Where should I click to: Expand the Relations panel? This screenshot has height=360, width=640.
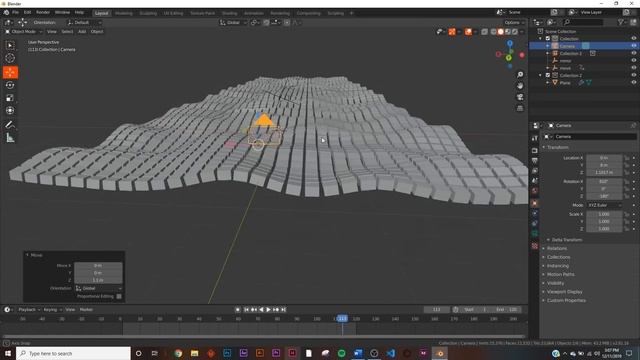(557, 249)
